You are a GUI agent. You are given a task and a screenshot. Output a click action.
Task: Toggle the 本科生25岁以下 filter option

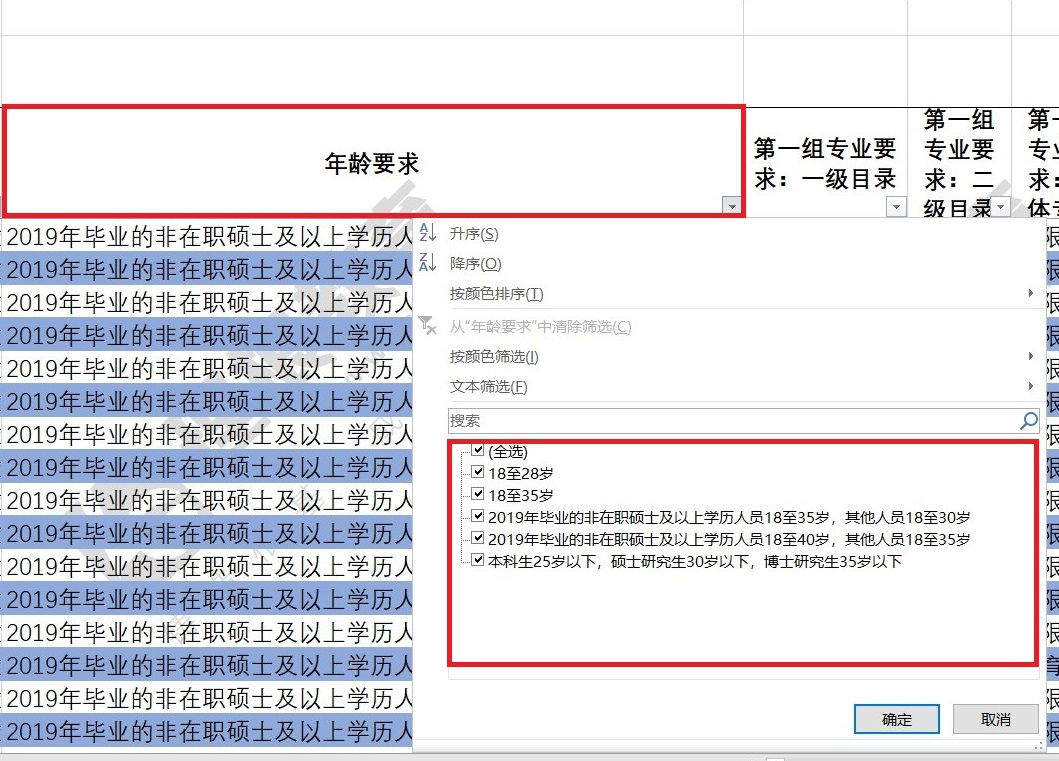click(x=479, y=560)
